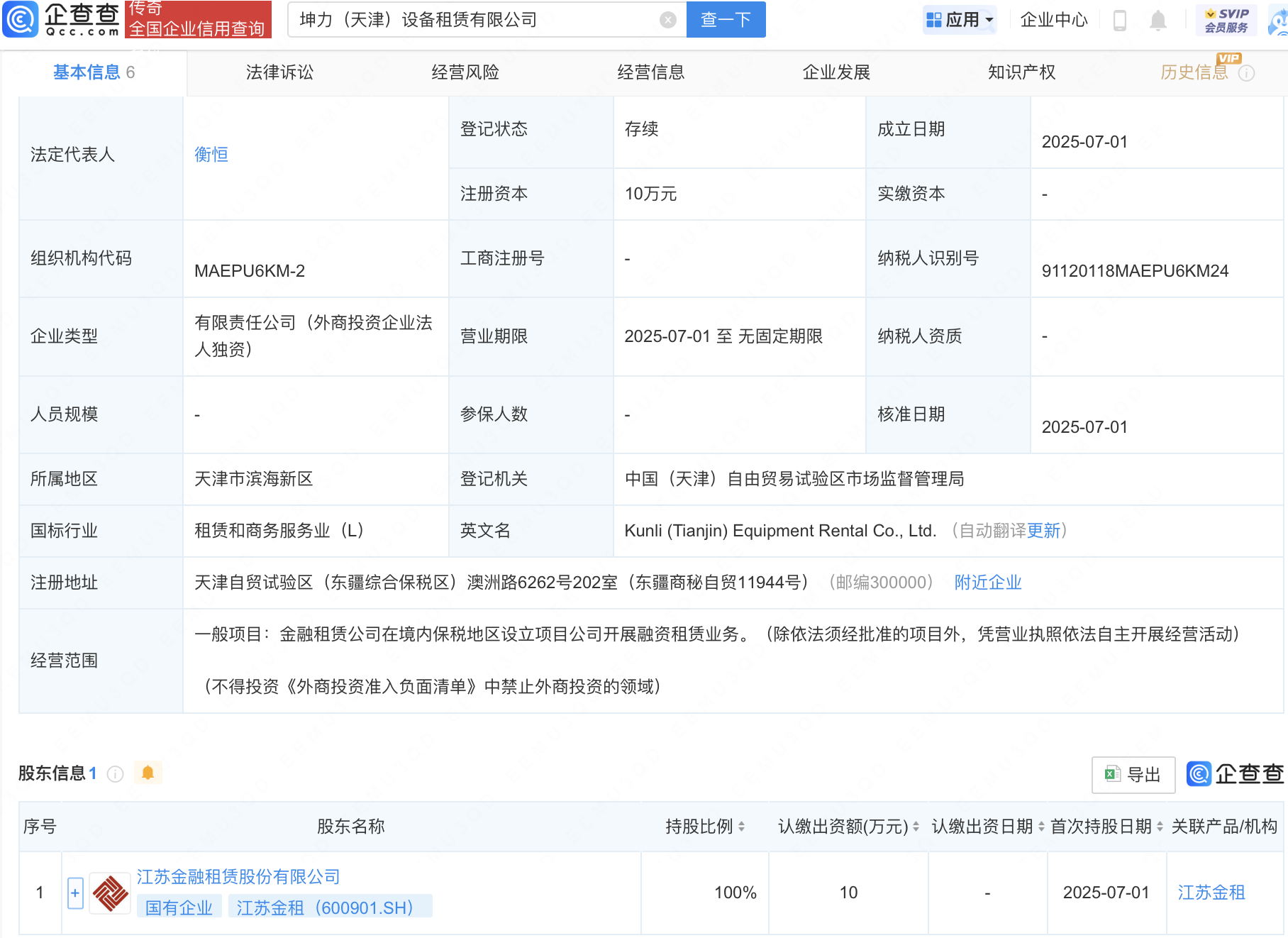Switch to the 知识产权 tab

coord(1021,72)
